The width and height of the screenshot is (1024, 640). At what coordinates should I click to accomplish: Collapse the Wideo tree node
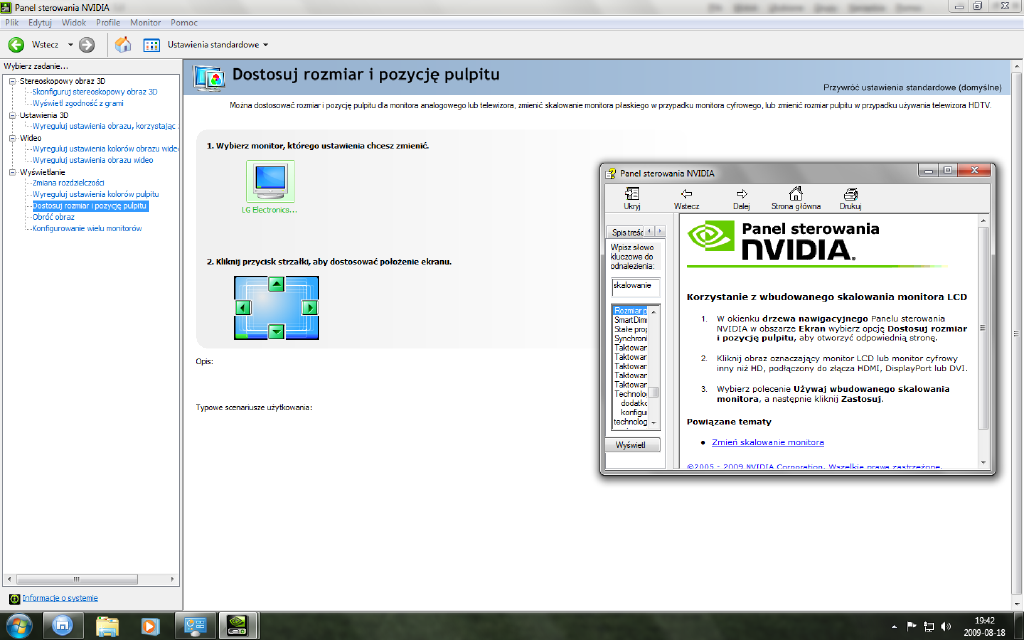point(12,138)
